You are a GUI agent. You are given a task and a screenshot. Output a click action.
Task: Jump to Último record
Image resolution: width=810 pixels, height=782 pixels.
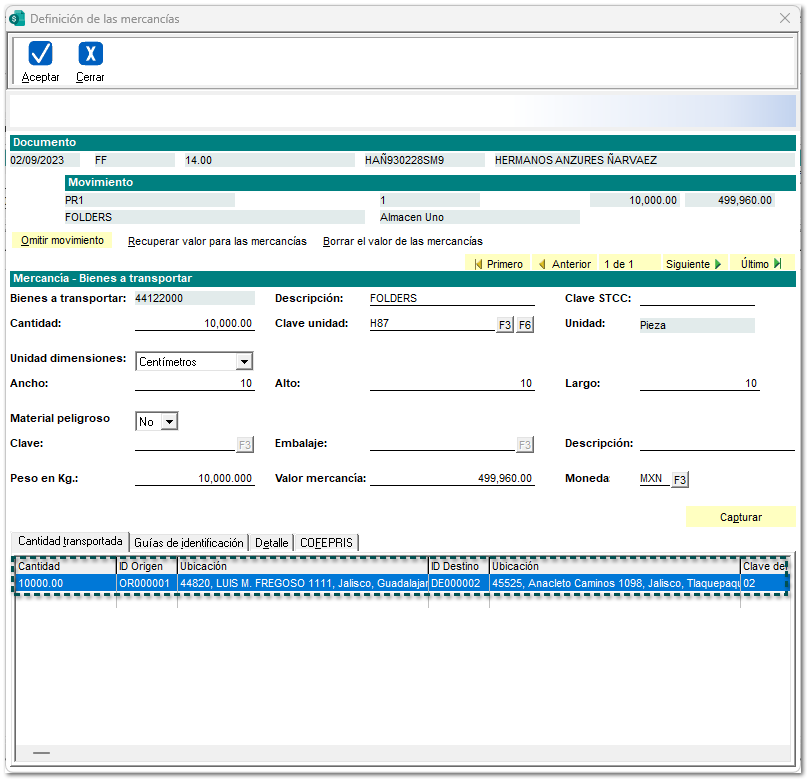[x=761, y=264]
